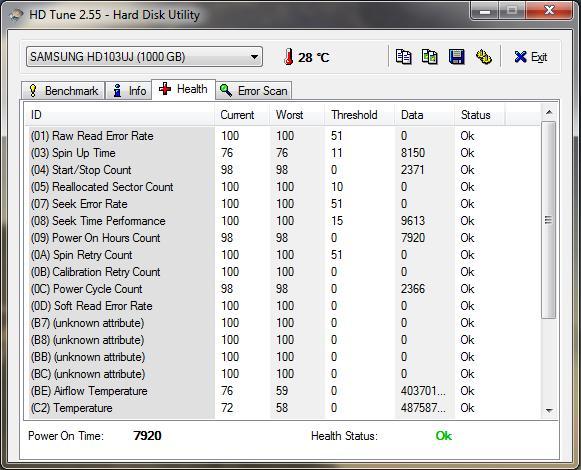Viewport: 581px width, 470px height.
Task: Click the vertical scrollbar thumb
Action: 549,219
